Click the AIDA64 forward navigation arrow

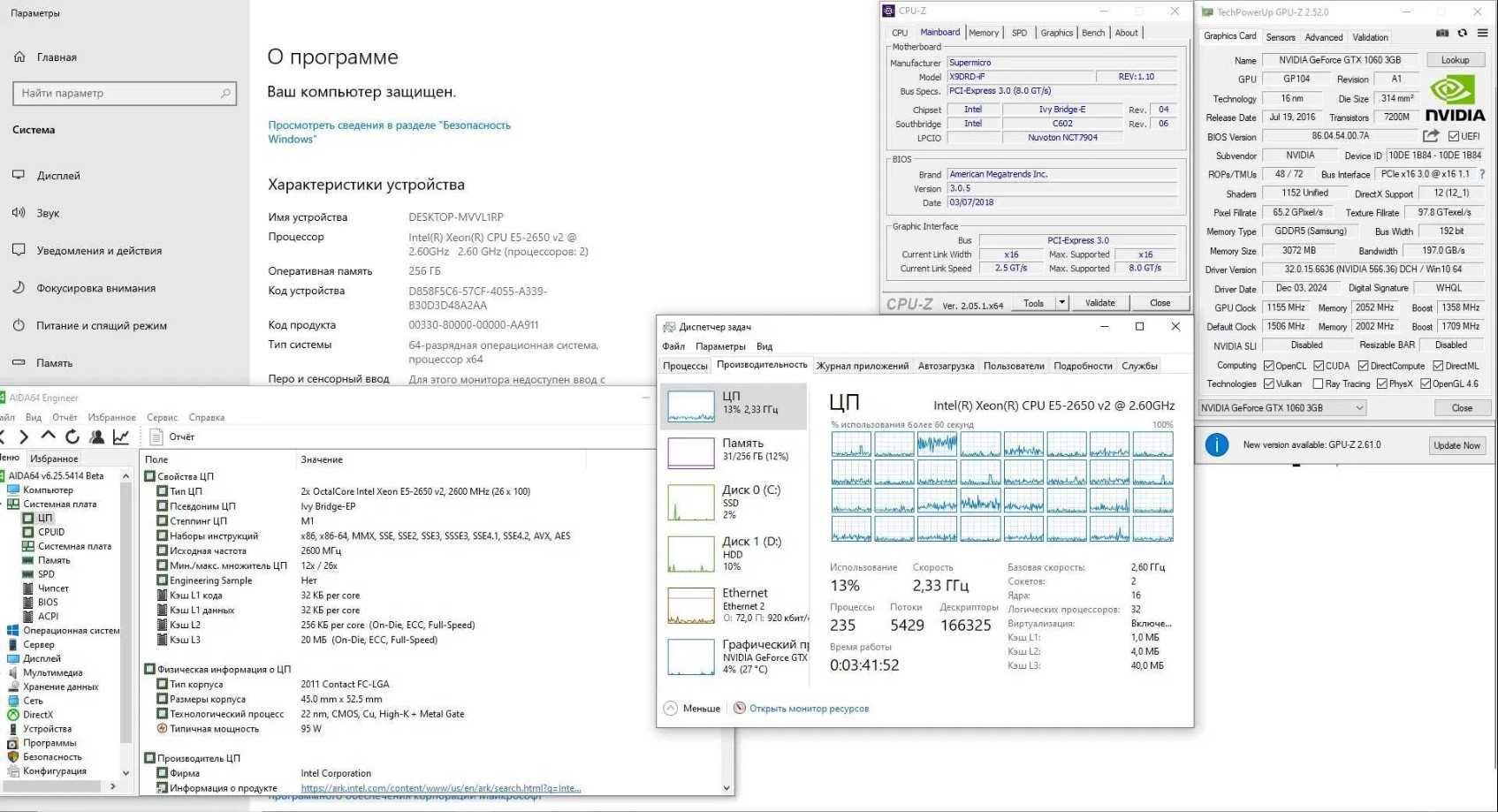point(24,436)
